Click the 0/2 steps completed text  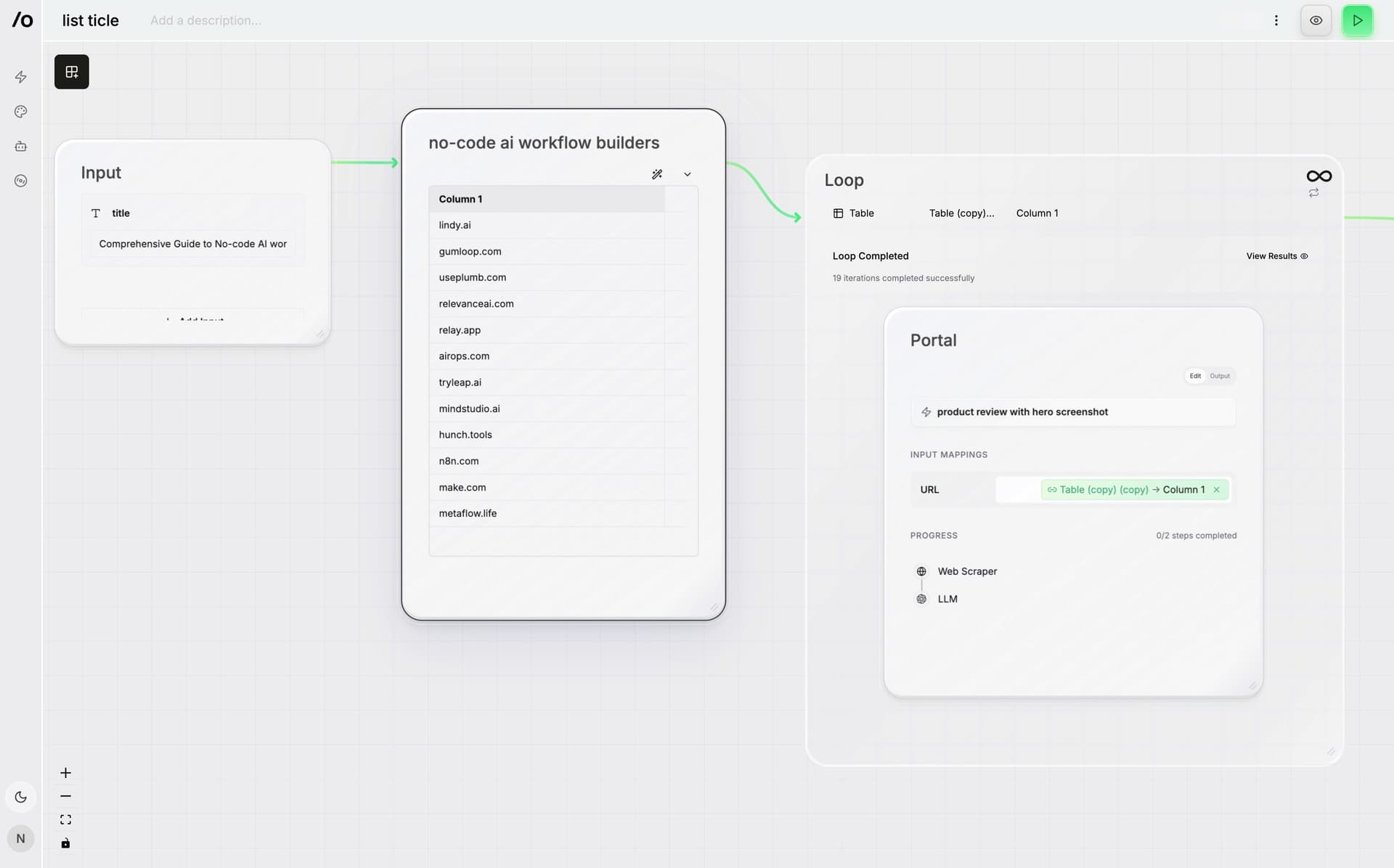tap(1196, 536)
